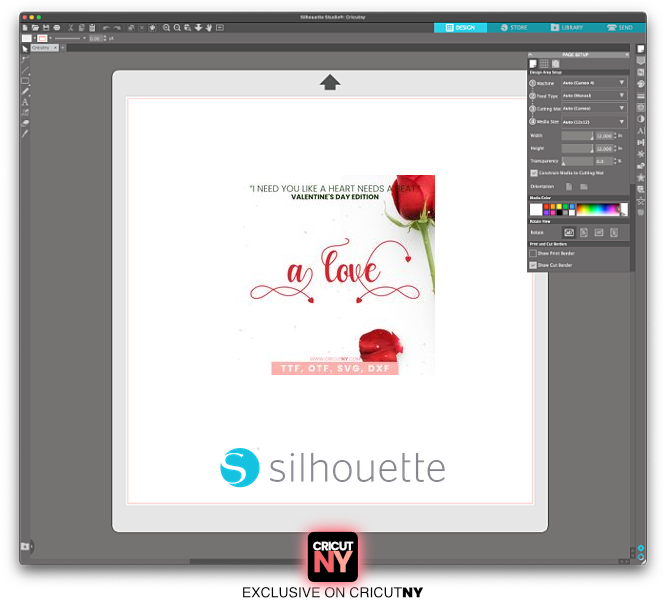Expand the fill color dropdown arrow
The width and height of the screenshot is (665, 604).
(34, 38)
